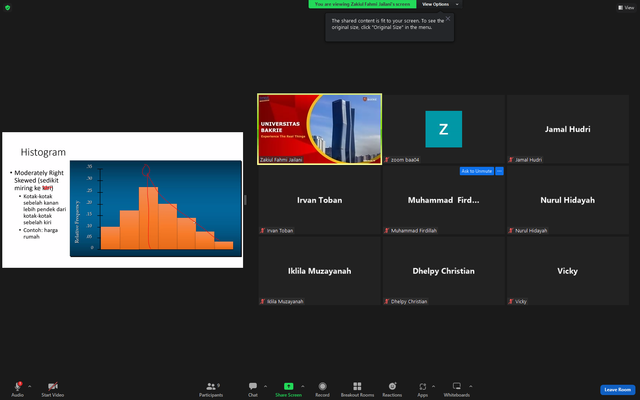Click the divider handle between slide and gallery
Image resolution: width=640 pixels, height=400 pixels.
245,200
